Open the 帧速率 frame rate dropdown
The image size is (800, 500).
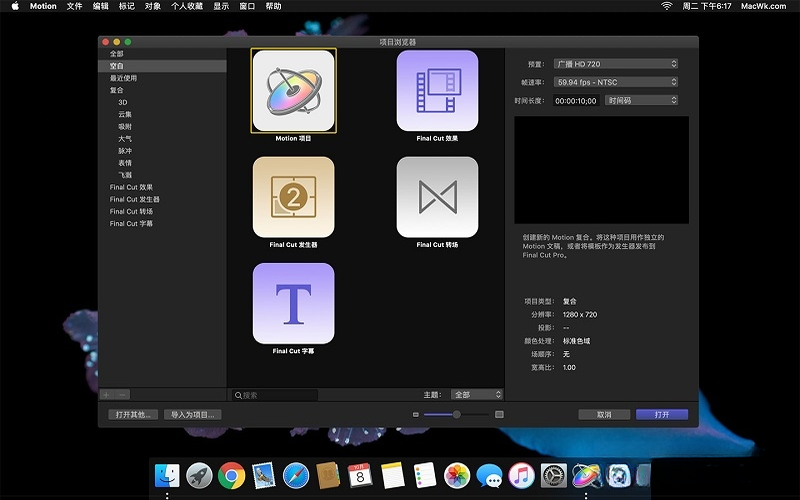tap(616, 82)
